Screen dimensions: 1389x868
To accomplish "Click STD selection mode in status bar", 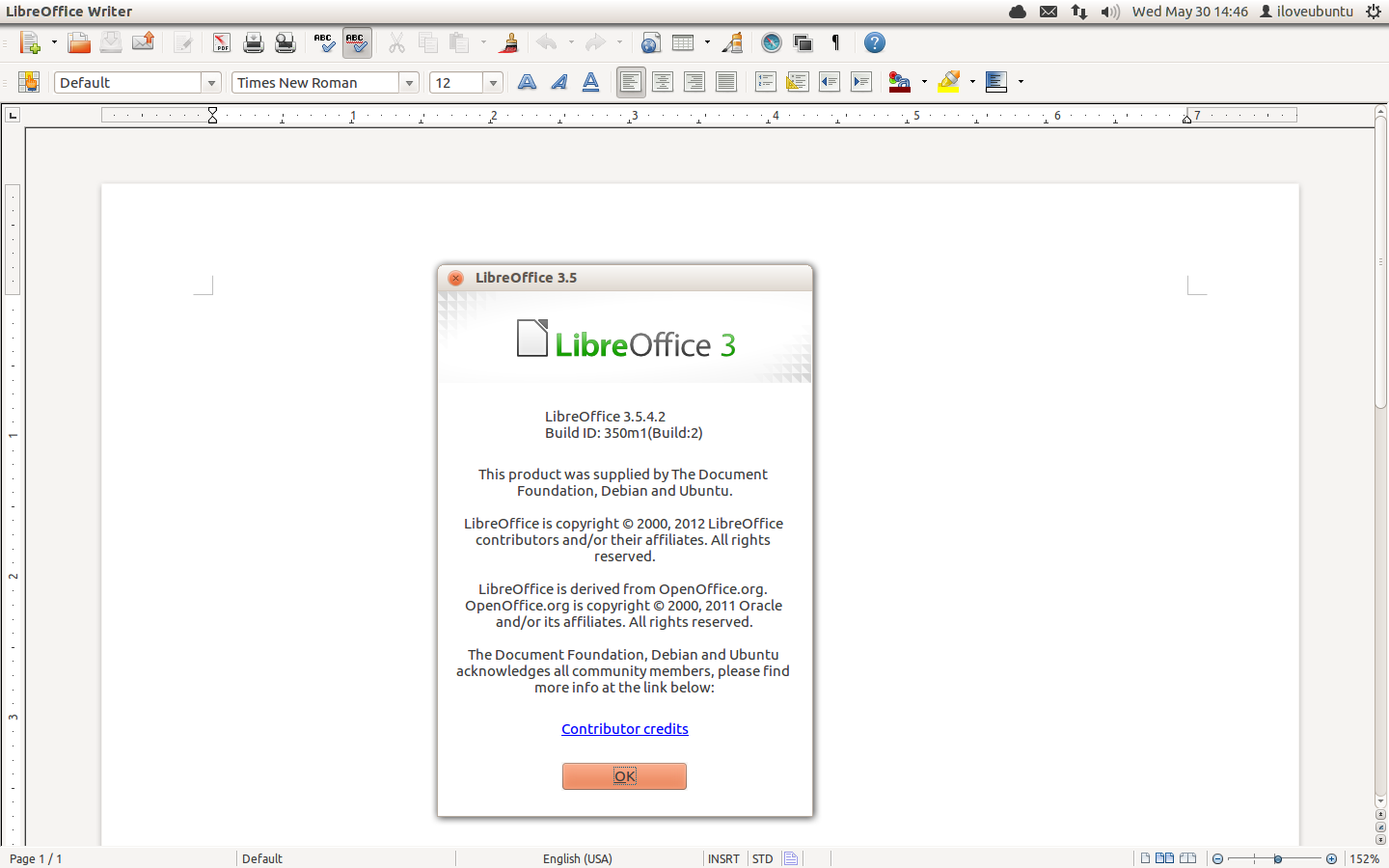I will (x=763, y=858).
